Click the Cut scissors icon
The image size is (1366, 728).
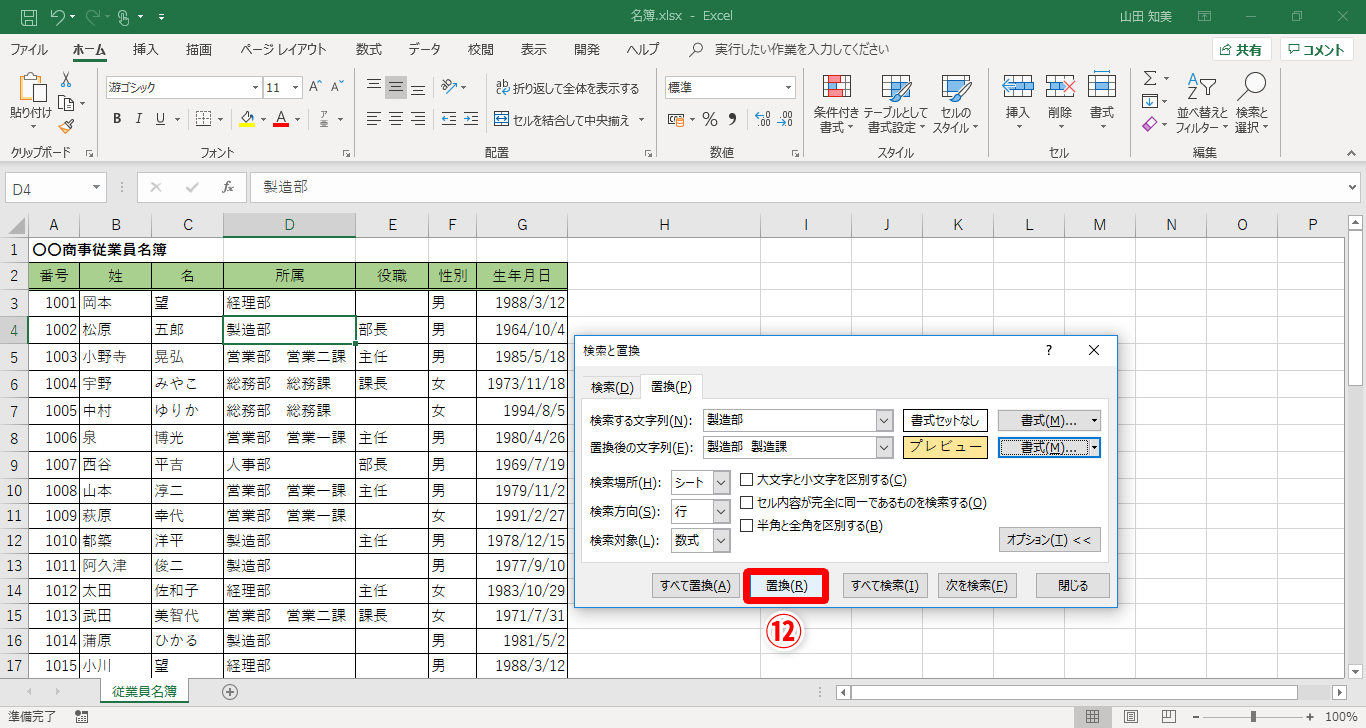66,80
